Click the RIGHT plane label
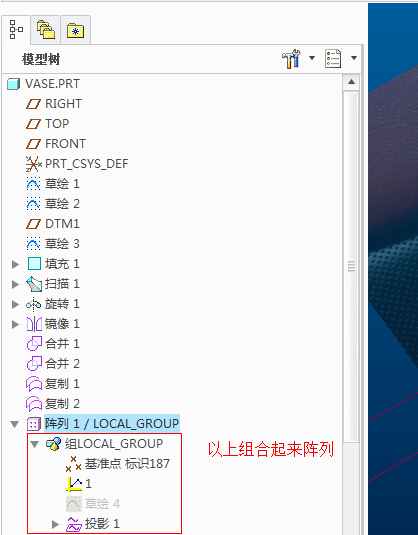The height and width of the screenshot is (535, 418). coord(63,104)
